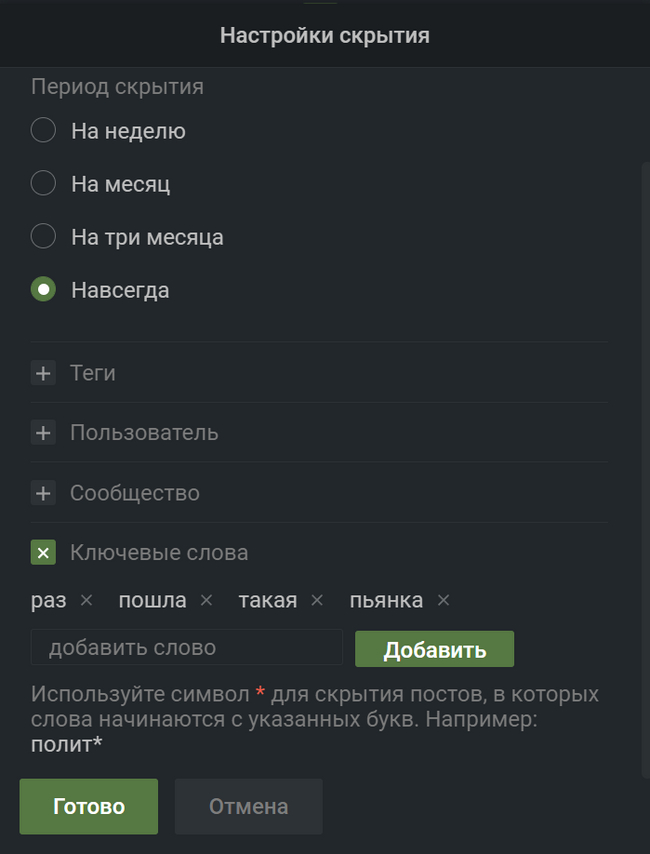Expand the Пользователь section
Image resolution: width=650 pixels, height=854 pixels.
click(x=144, y=433)
